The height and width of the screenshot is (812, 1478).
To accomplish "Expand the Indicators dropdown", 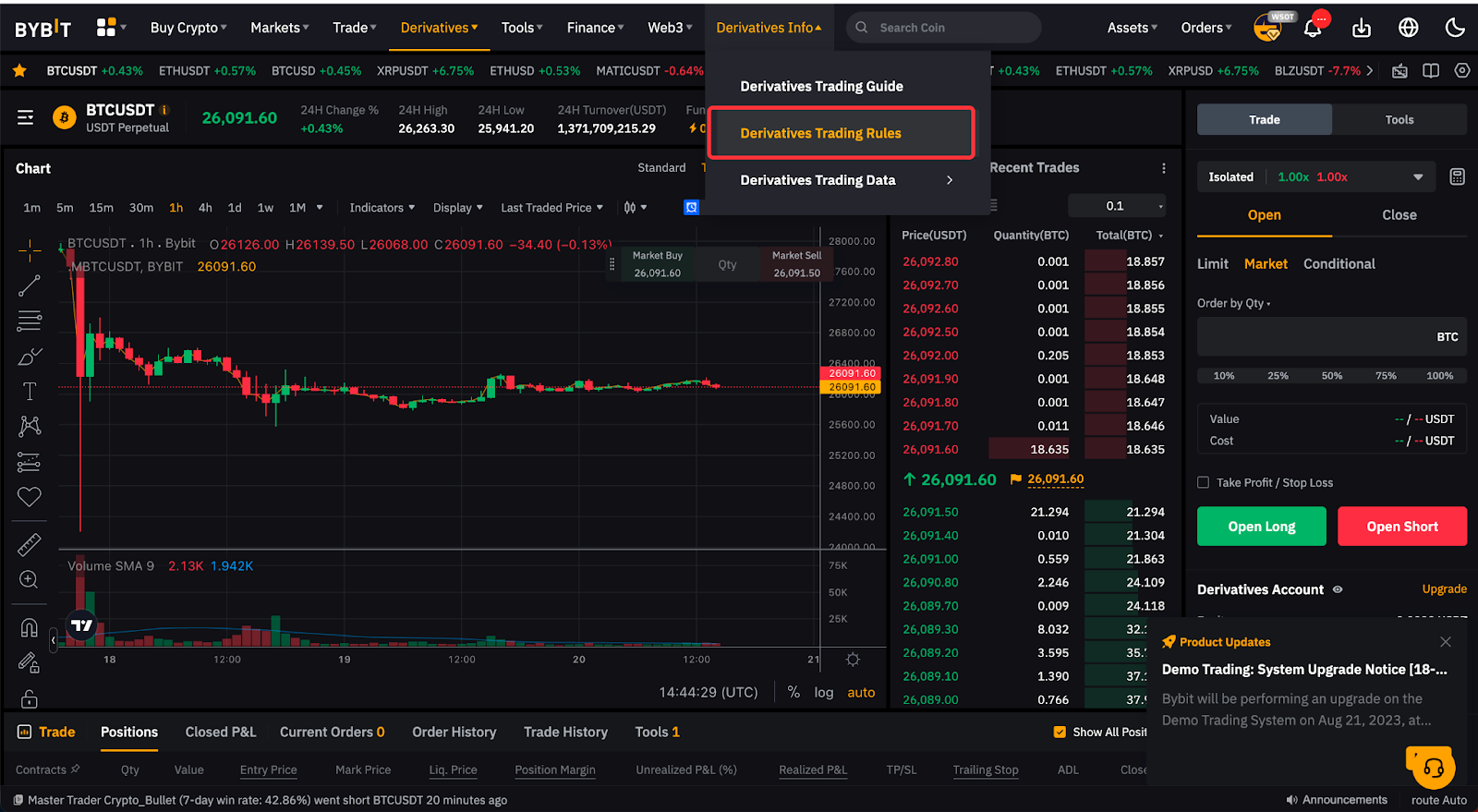I will pyautogui.click(x=382, y=208).
